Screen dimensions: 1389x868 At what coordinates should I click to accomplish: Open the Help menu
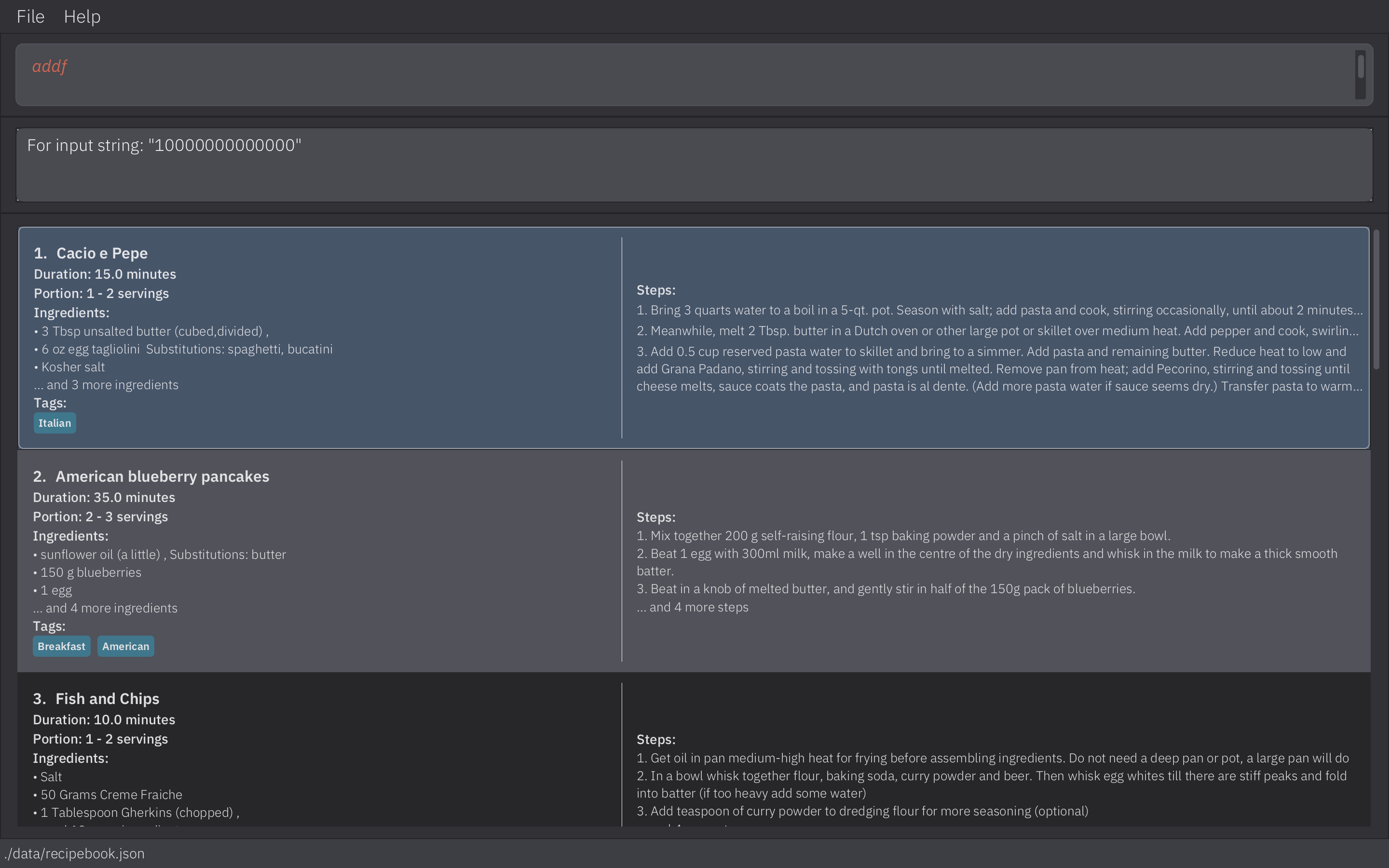(82, 17)
